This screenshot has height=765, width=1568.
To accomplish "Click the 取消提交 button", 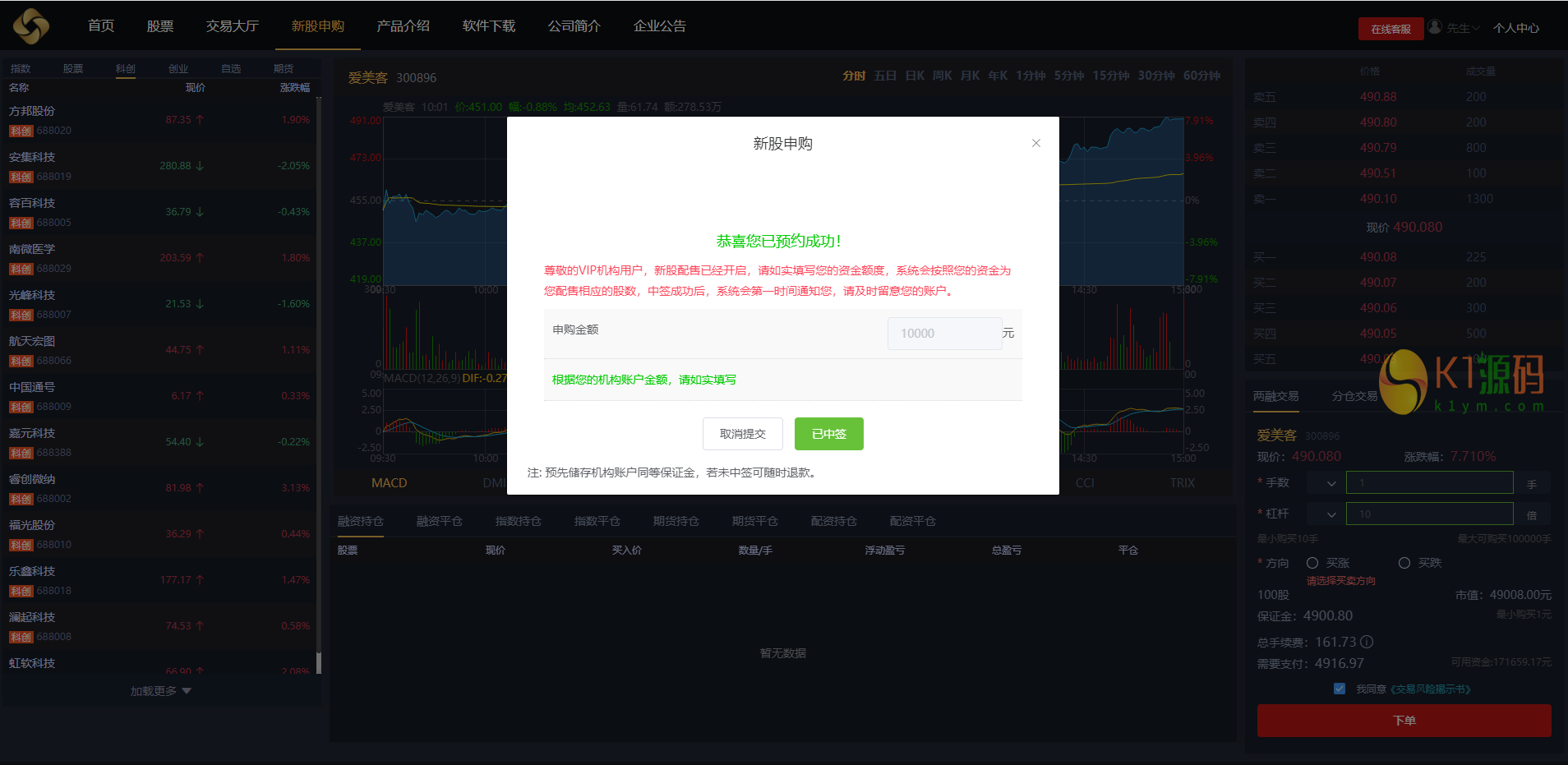I will point(743,434).
